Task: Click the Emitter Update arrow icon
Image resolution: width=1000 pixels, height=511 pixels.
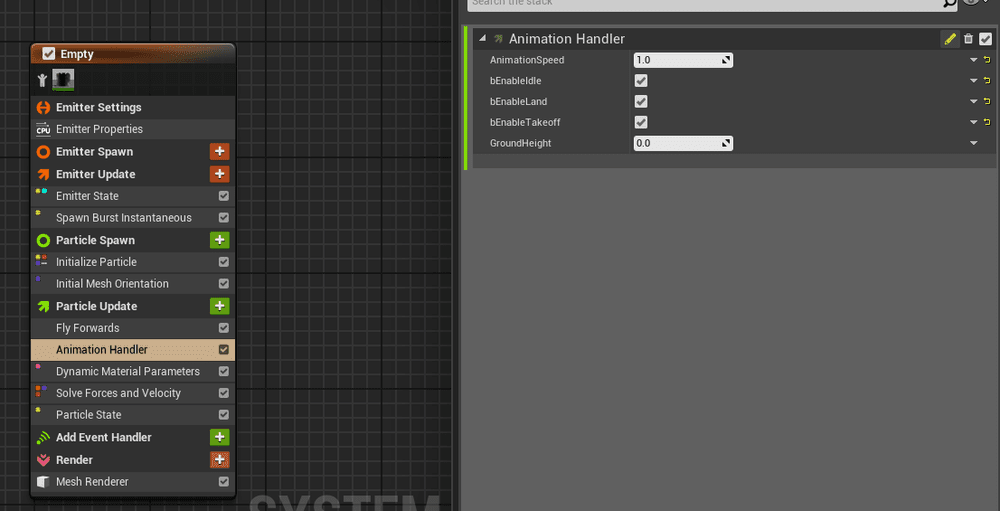Action: point(43,174)
